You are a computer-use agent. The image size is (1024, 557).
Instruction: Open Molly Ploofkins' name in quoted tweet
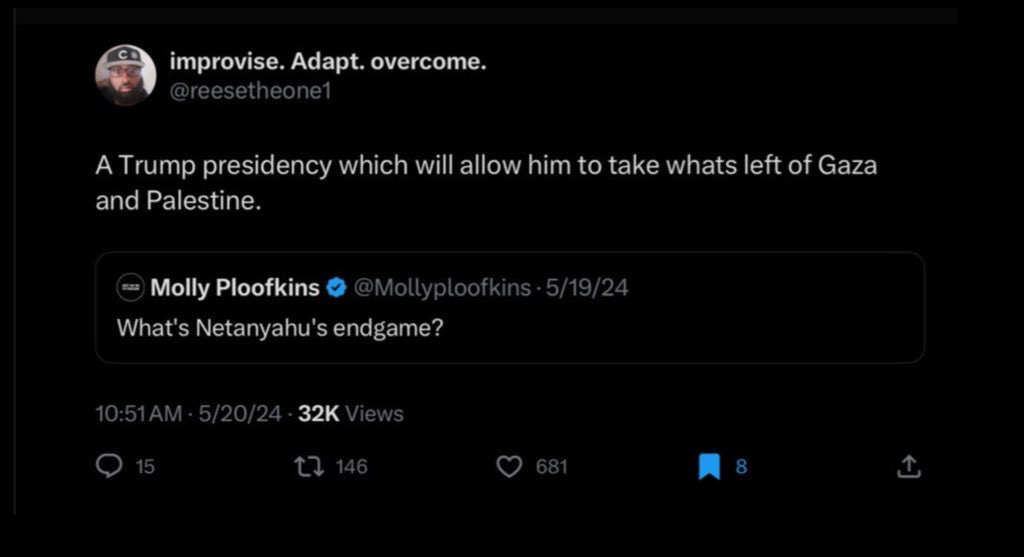point(234,288)
